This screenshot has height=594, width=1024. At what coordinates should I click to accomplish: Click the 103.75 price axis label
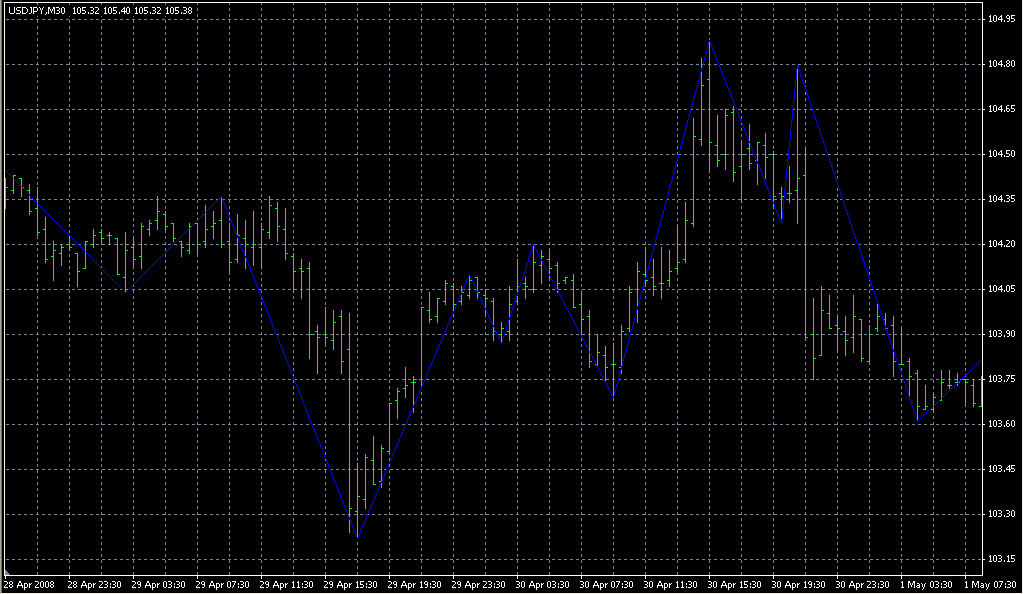(1002, 379)
